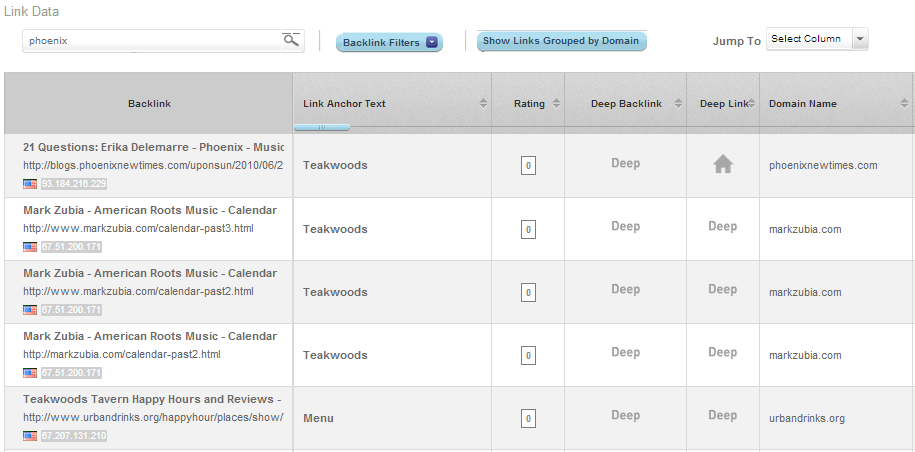Click the phoenix search input field
Screen dimensions: 915x452
pos(150,41)
